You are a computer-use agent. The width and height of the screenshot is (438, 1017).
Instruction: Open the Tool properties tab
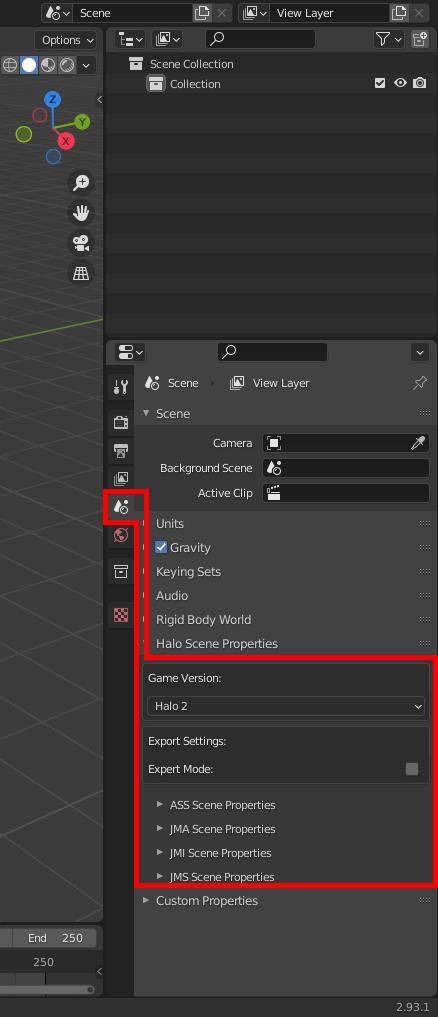pos(121,387)
